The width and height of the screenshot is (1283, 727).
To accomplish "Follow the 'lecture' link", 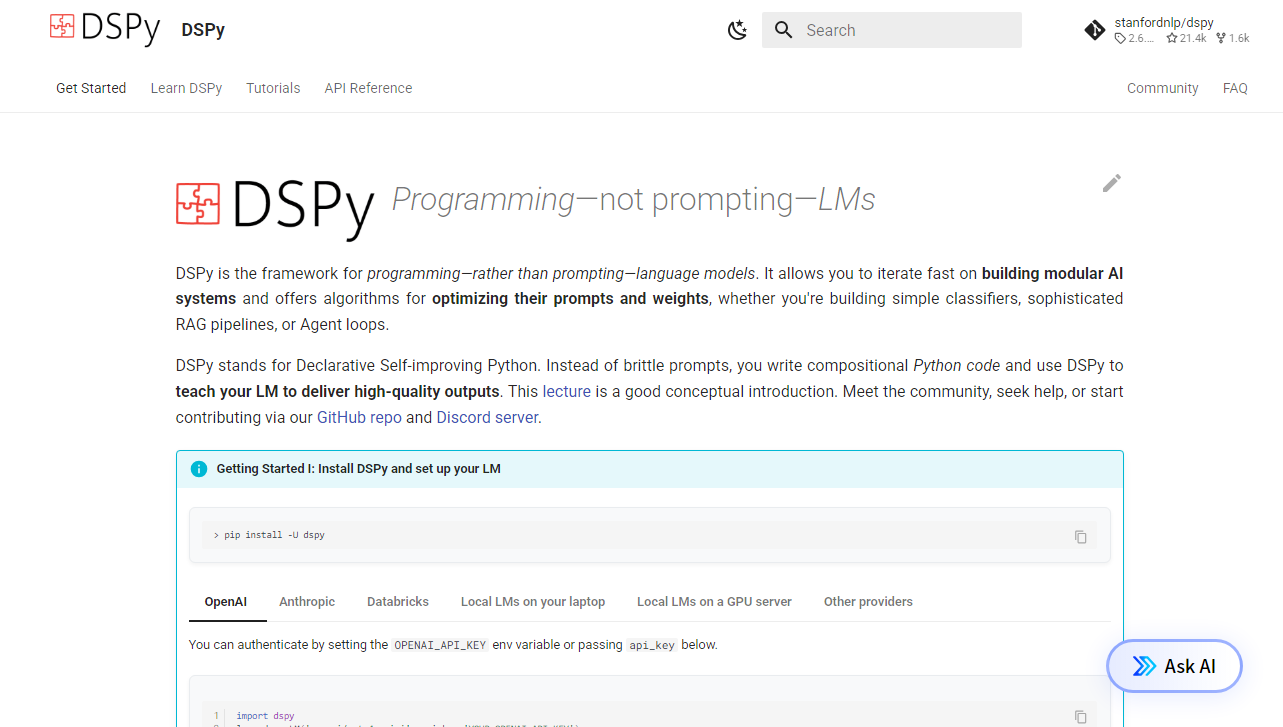I will (x=567, y=391).
